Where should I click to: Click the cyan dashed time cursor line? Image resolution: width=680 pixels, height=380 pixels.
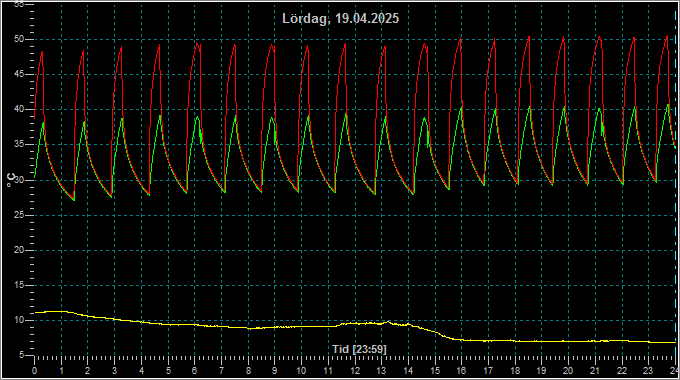pos(675,182)
